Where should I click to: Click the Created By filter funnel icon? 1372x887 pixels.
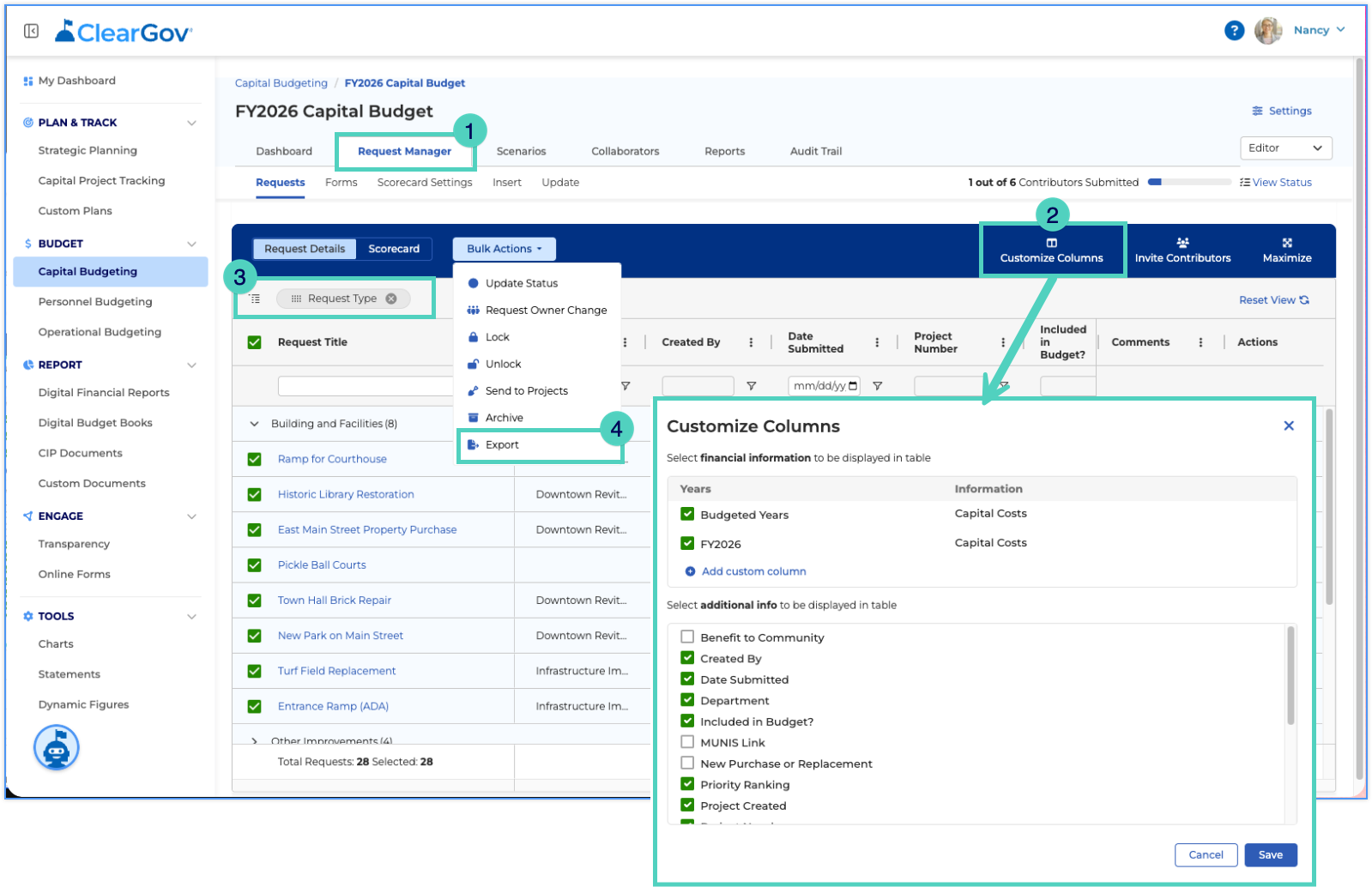[751, 386]
